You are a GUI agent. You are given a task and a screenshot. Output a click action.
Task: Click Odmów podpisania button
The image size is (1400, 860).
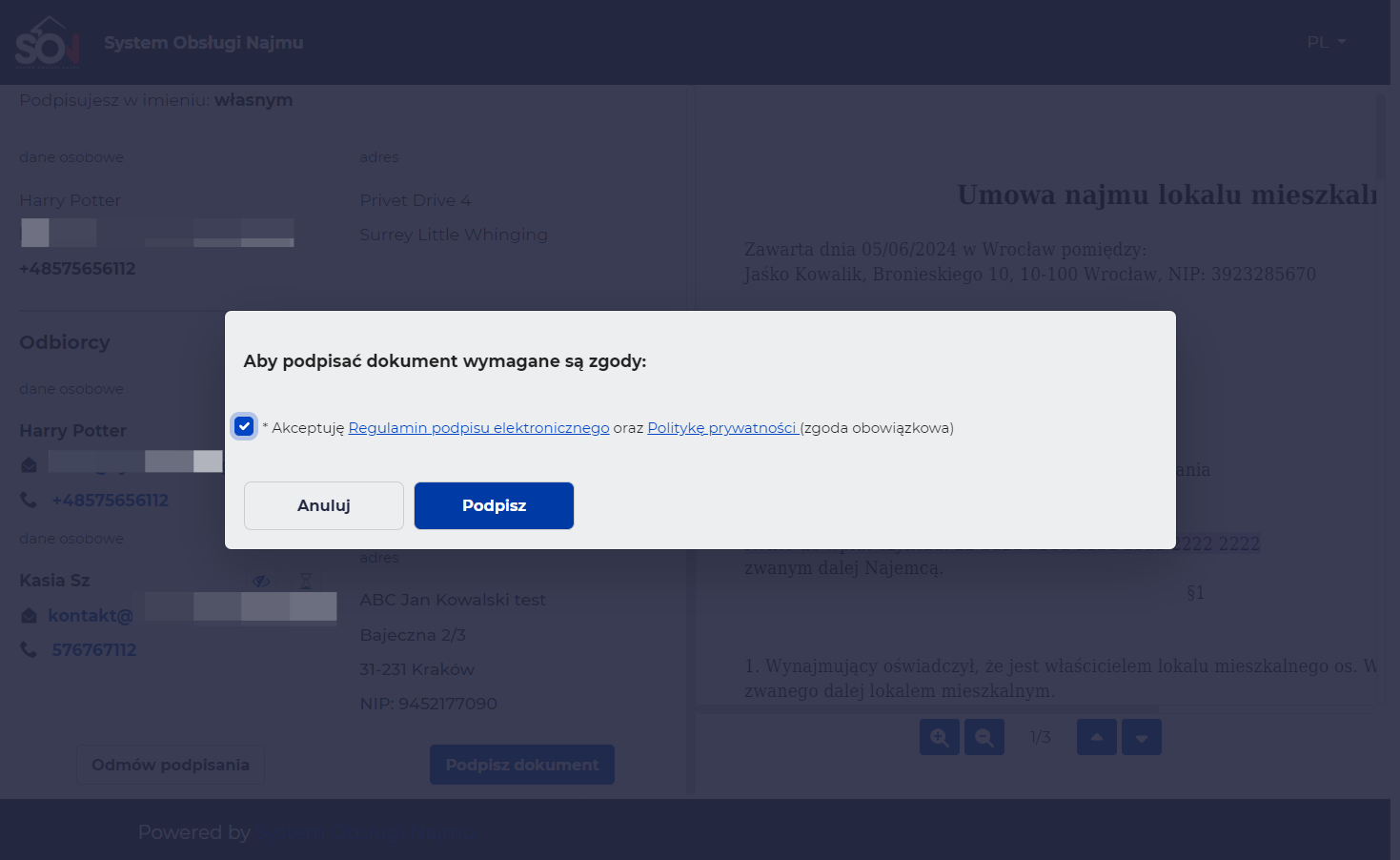171,765
